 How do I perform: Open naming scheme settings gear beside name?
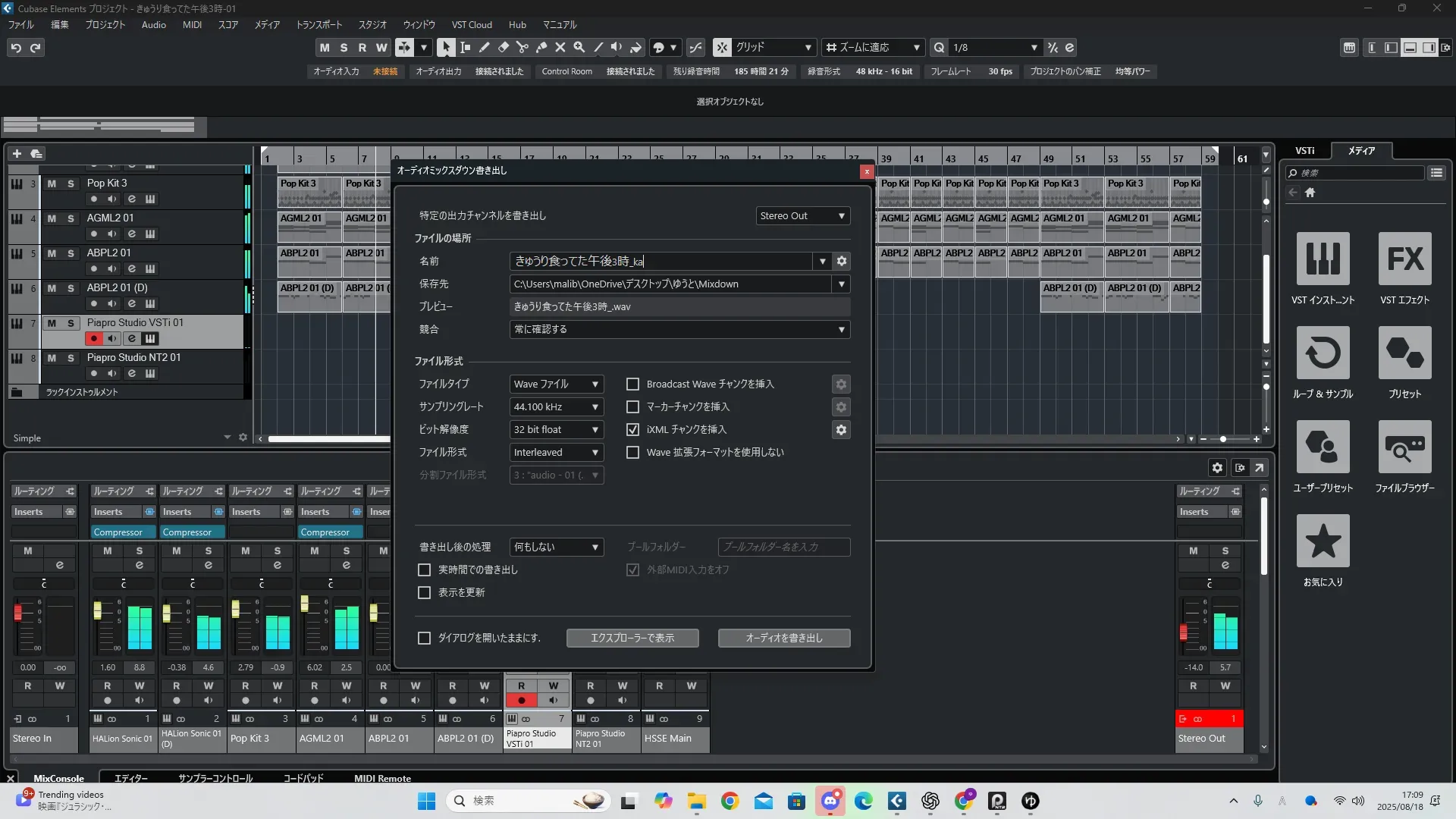tap(841, 261)
